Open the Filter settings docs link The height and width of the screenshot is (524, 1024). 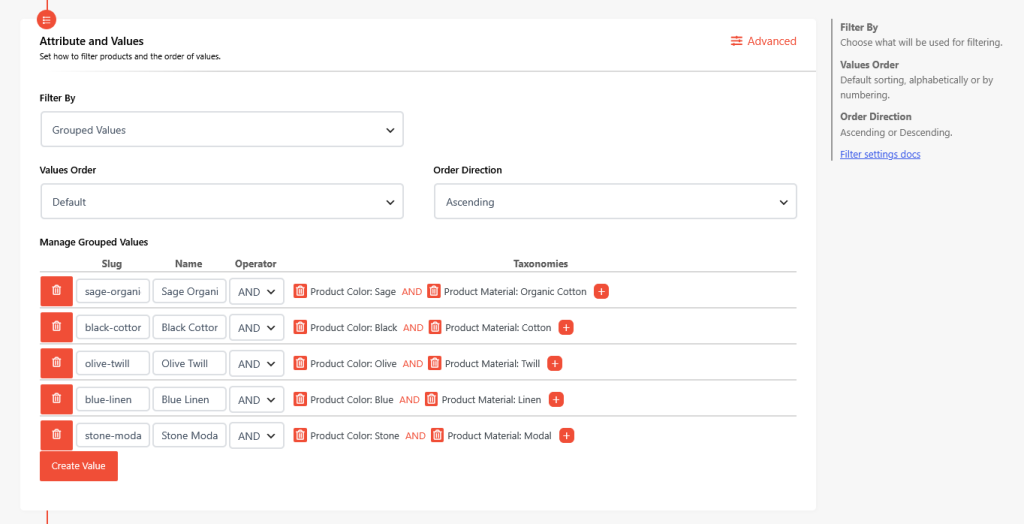pos(880,154)
